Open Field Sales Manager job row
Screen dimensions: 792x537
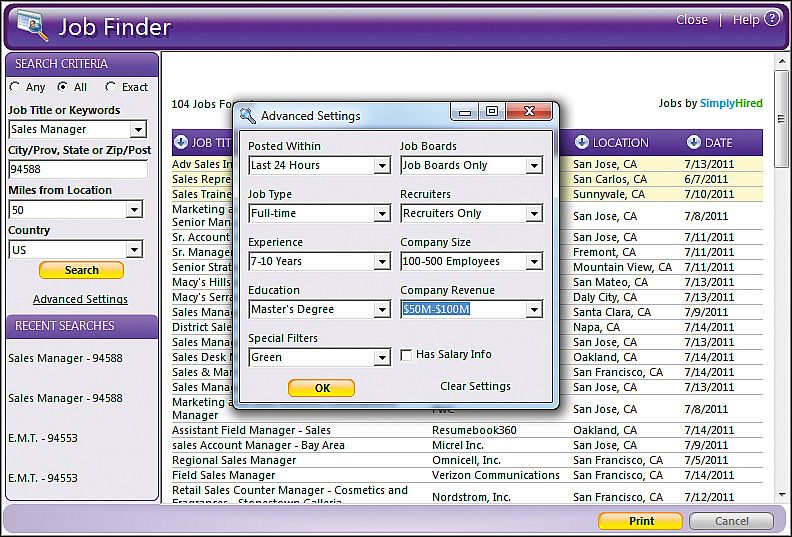pos(223,475)
